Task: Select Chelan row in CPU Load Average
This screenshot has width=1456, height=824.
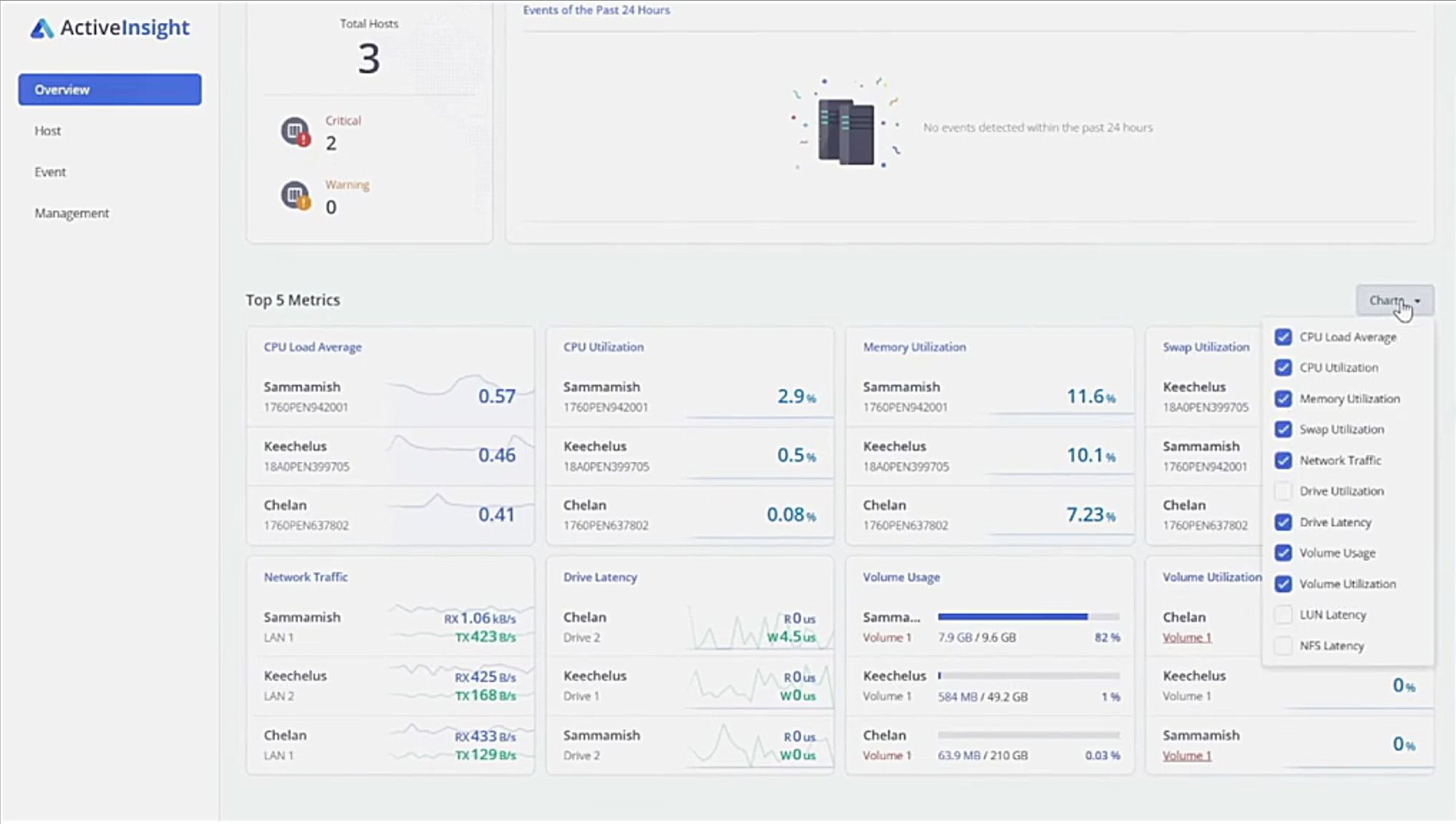Action: coord(390,515)
